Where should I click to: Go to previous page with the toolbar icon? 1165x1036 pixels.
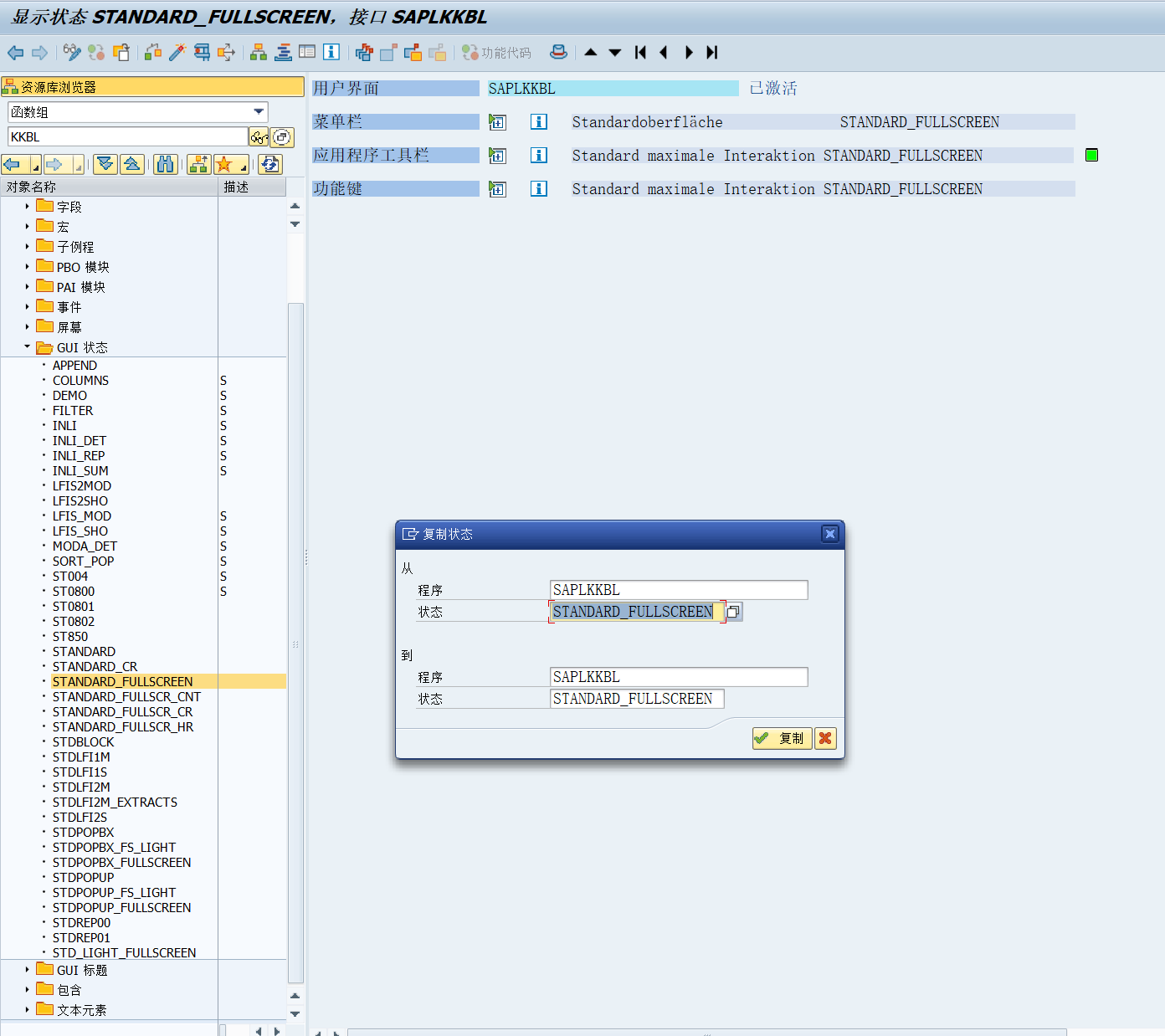coord(664,53)
